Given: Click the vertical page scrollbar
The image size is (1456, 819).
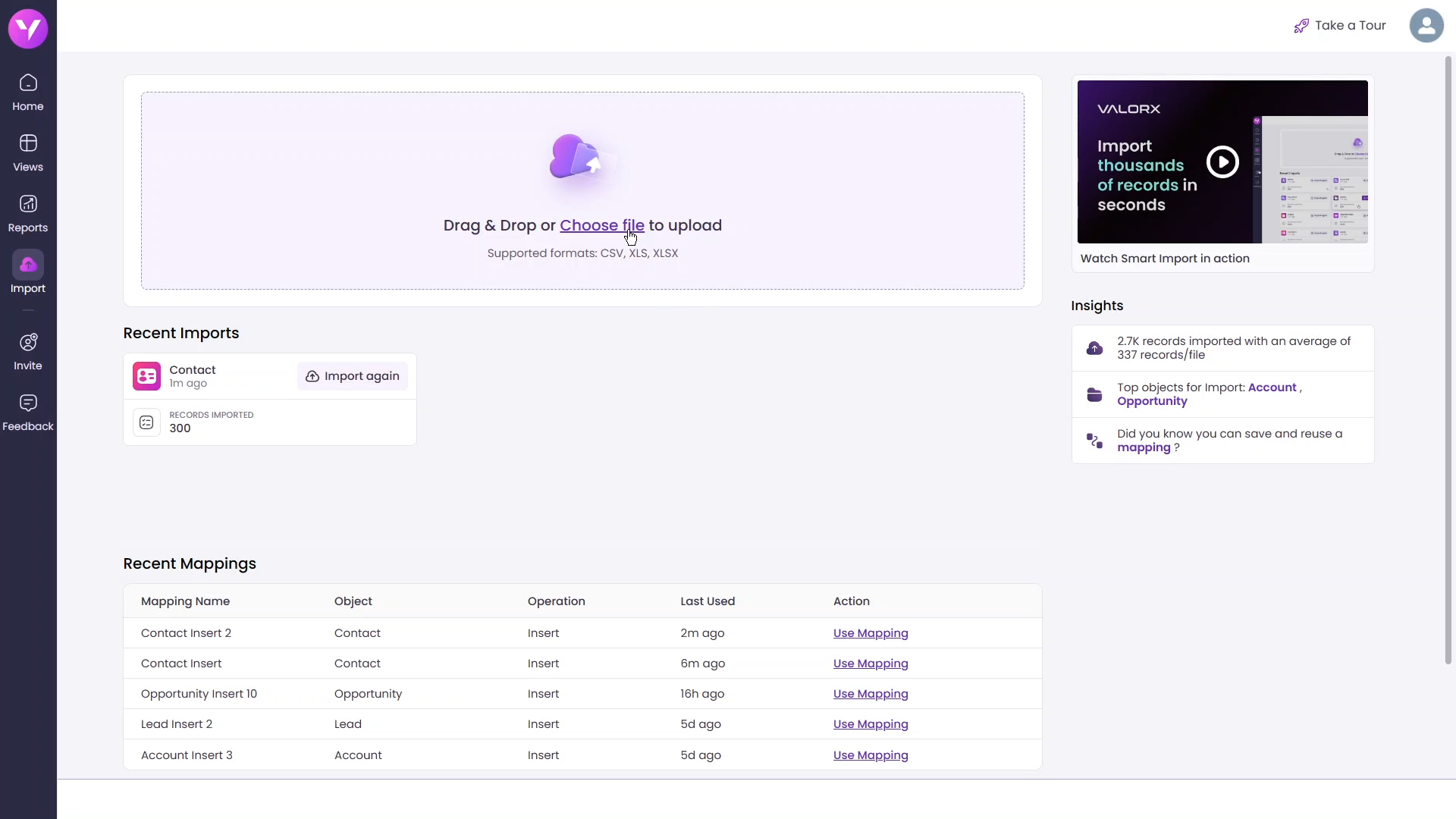Looking at the screenshot, I should tap(1448, 360).
